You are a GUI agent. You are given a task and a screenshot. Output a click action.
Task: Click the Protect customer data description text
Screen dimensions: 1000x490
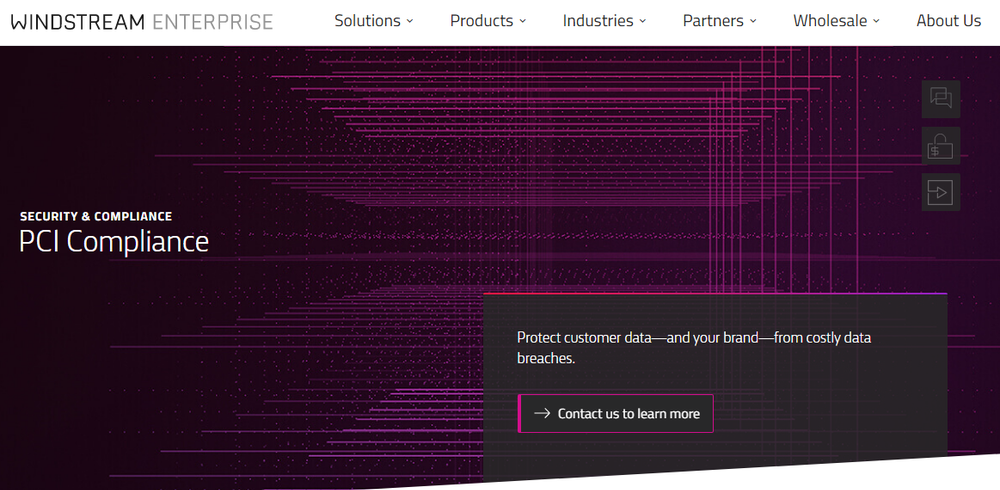(x=694, y=348)
